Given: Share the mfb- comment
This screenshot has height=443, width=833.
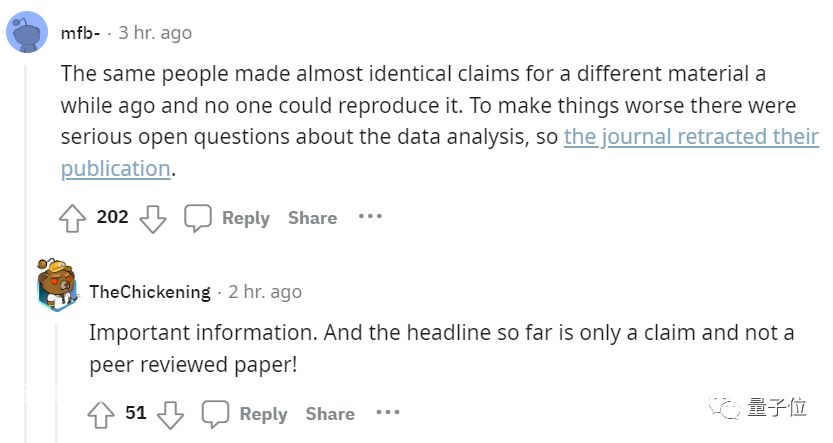Looking at the screenshot, I should [312, 218].
